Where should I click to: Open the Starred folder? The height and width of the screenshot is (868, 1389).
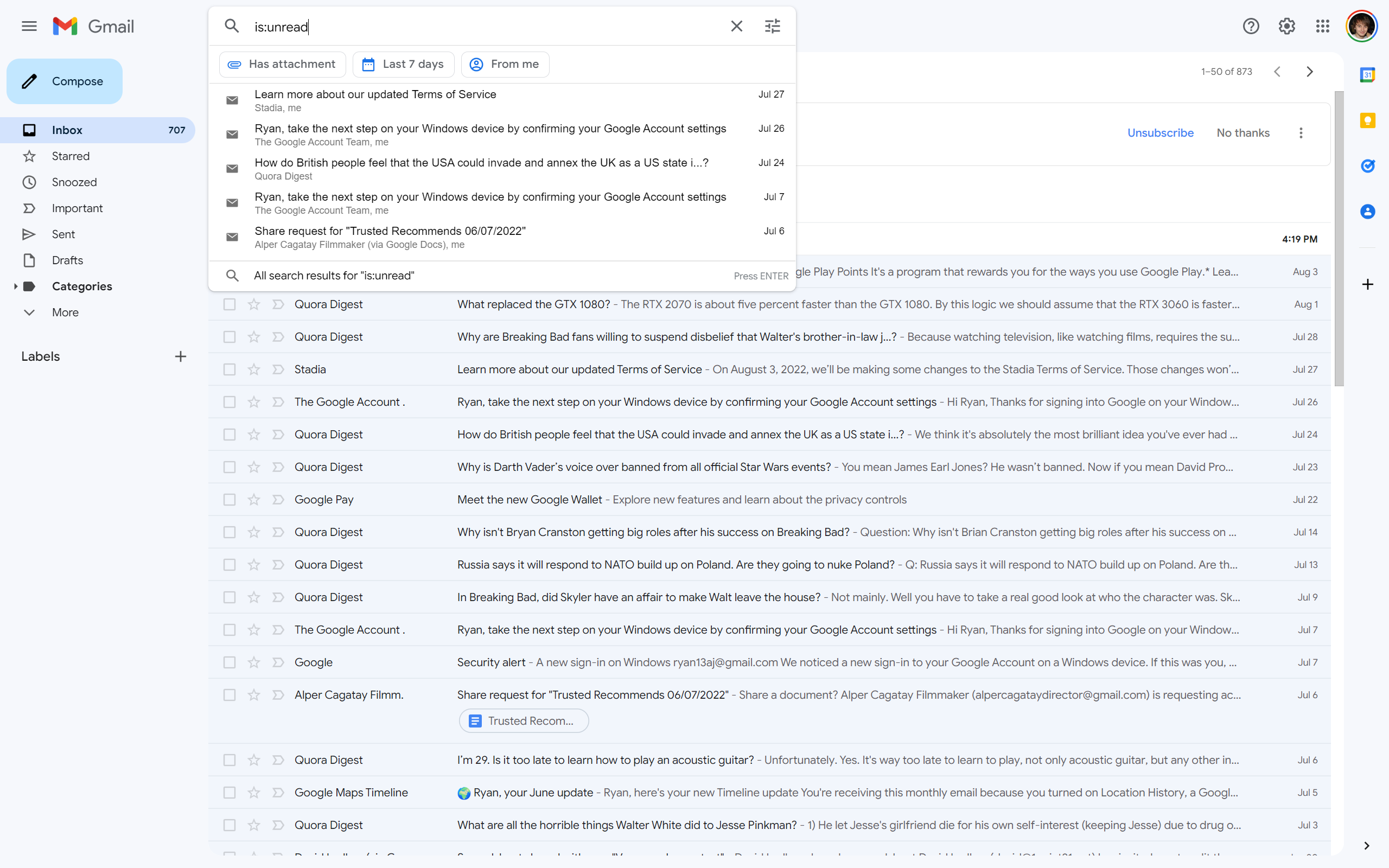point(98,156)
